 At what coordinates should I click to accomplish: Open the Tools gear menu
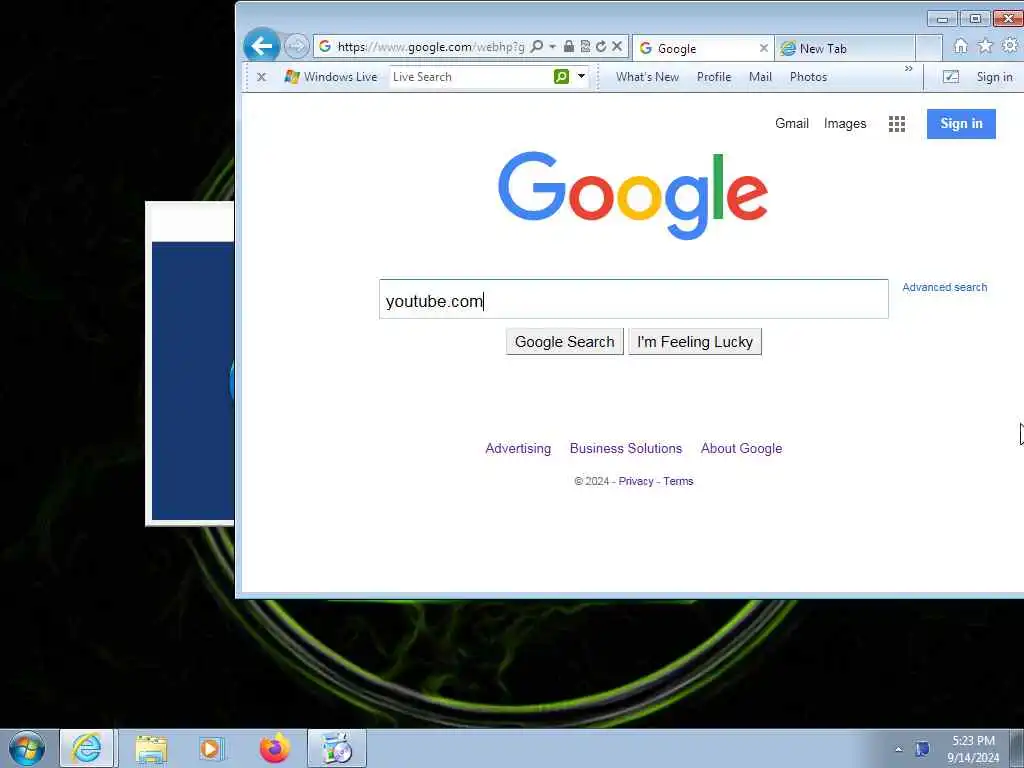1010,46
